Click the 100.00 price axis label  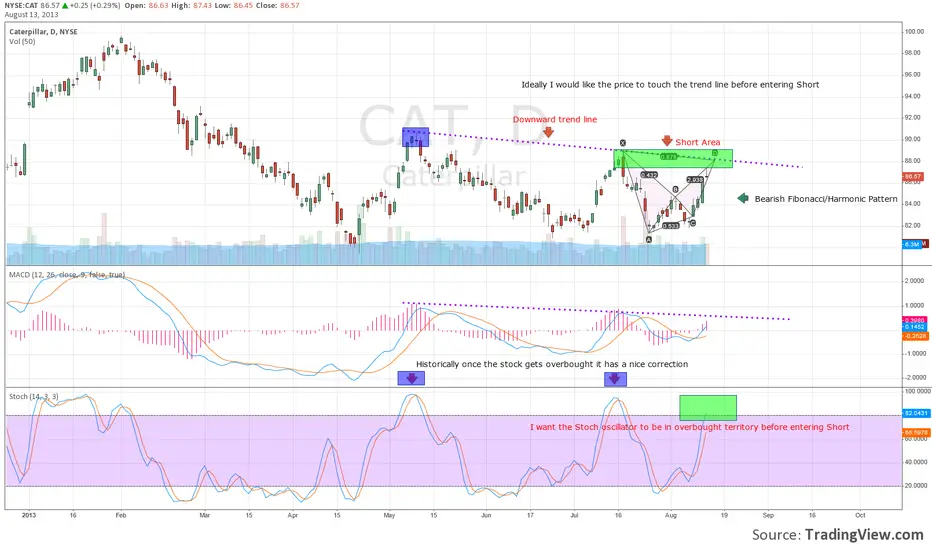[x=914, y=32]
